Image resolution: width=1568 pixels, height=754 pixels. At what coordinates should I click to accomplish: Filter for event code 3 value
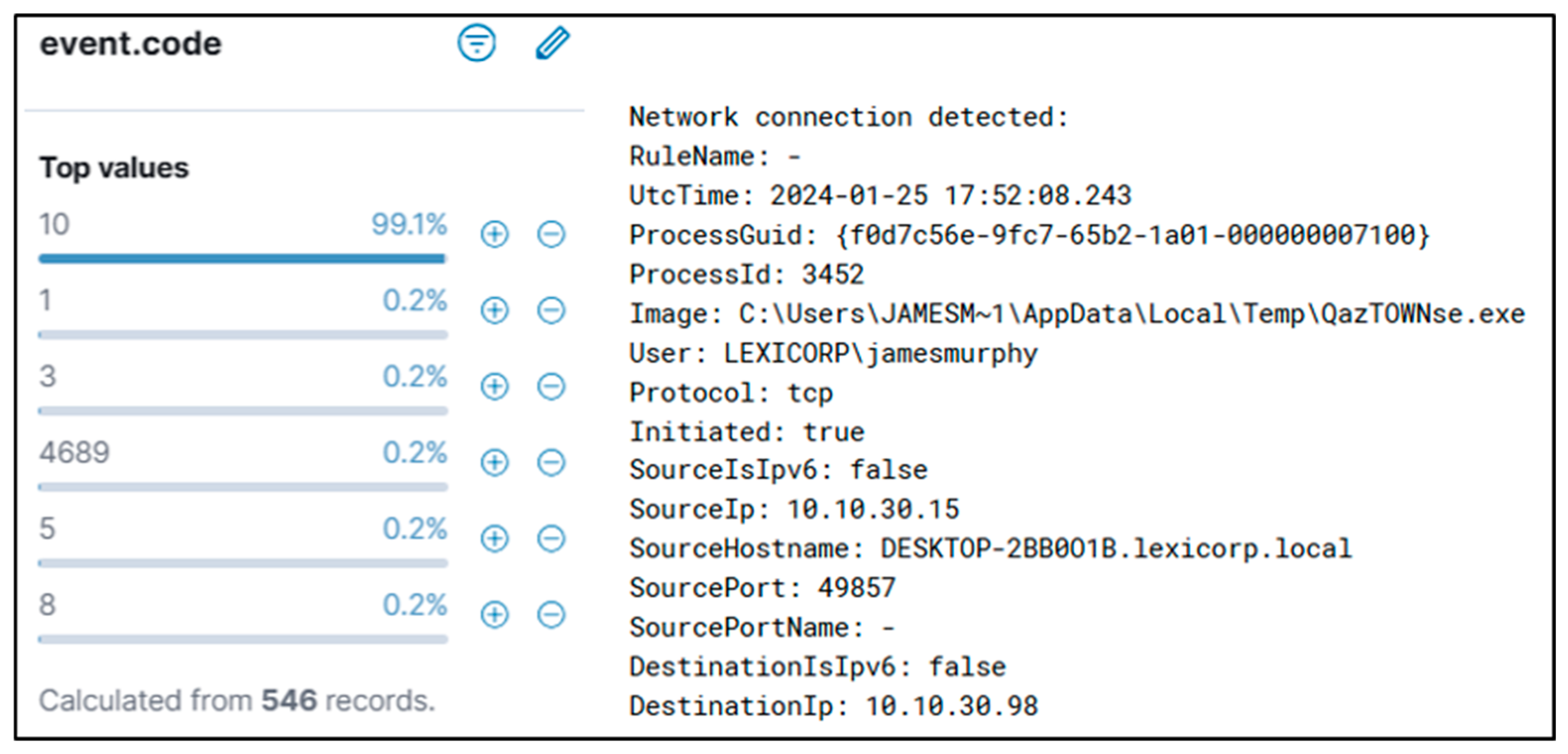tap(494, 387)
